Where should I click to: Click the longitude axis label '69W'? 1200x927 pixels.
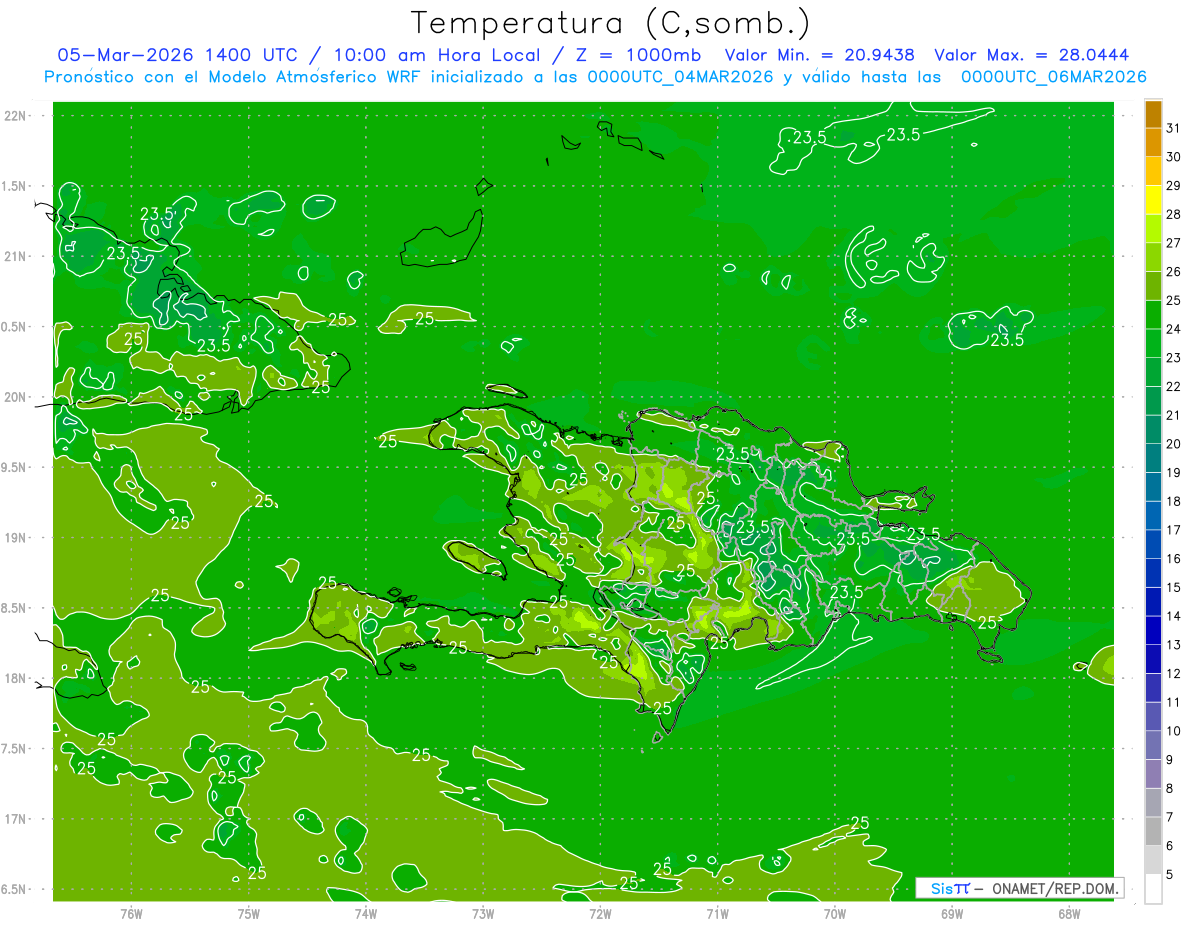(951, 913)
